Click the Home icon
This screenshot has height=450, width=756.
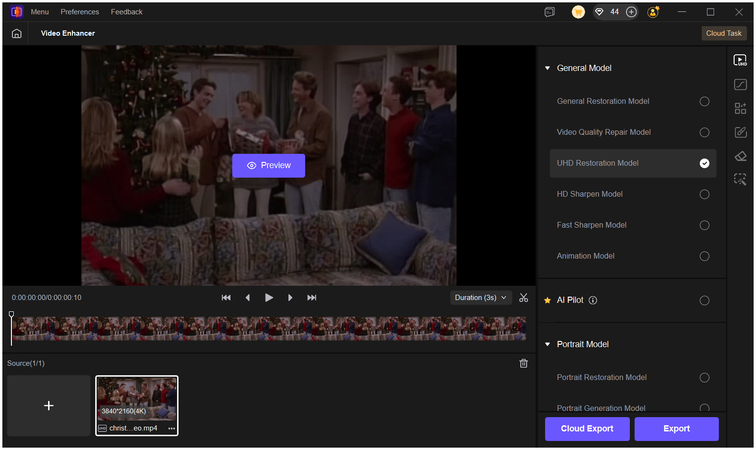(x=17, y=33)
